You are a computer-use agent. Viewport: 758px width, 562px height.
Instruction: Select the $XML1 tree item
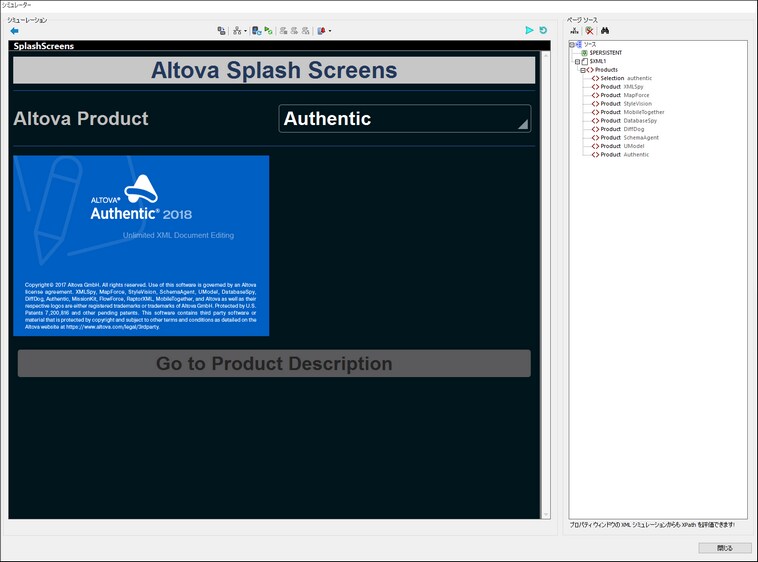click(594, 61)
